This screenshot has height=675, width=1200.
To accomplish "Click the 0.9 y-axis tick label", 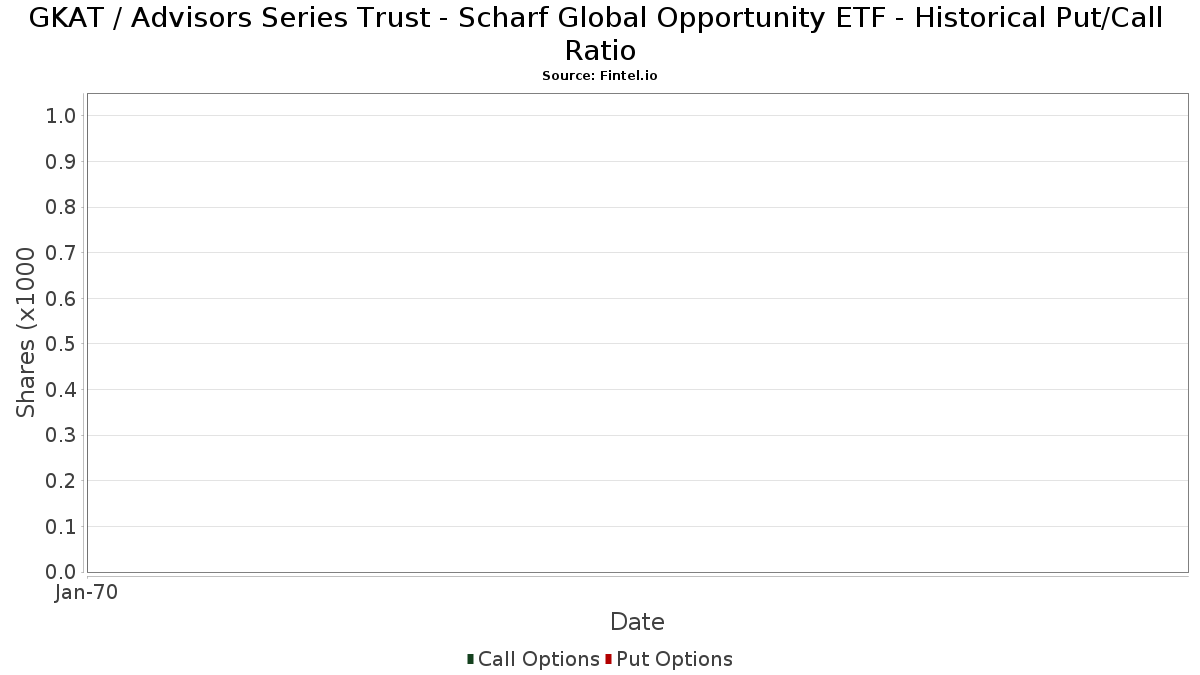I will click(x=61, y=162).
